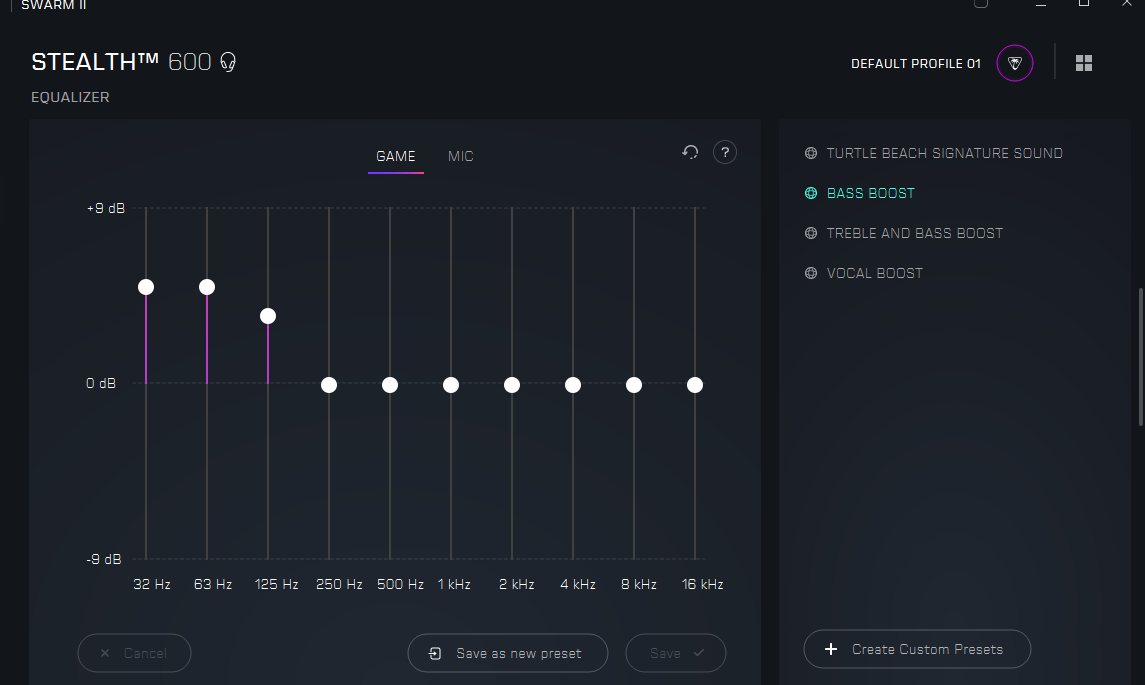Switch to the GAME equalizer tab
The width and height of the screenshot is (1145, 685).
(396, 156)
